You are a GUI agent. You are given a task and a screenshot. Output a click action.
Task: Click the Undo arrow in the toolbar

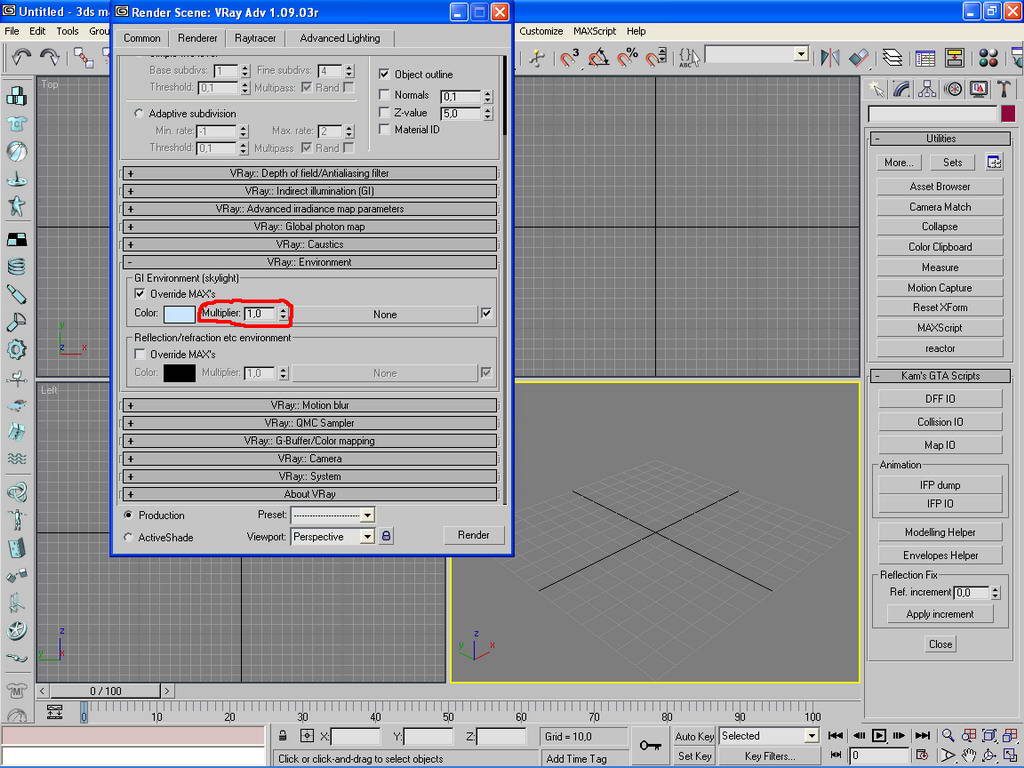tap(20, 58)
